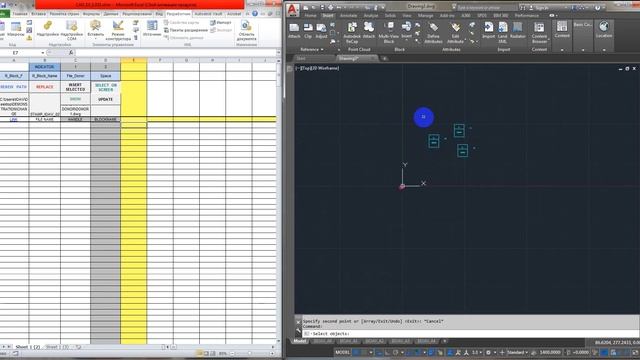Image resolution: width=640 pixels, height=360 pixels.
Task: Open the AutoCAD application menu button
Action: click(293, 10)
